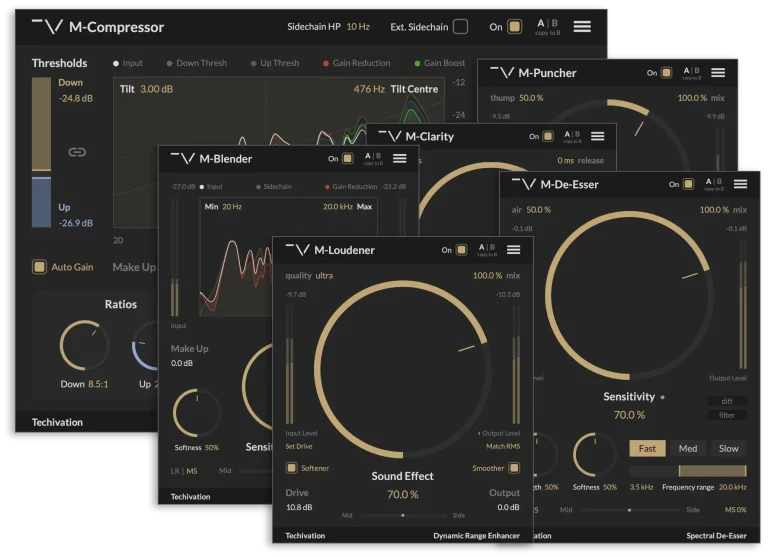Click the Frequency range slider in M-De-Esser

click(x=688, y=471)
